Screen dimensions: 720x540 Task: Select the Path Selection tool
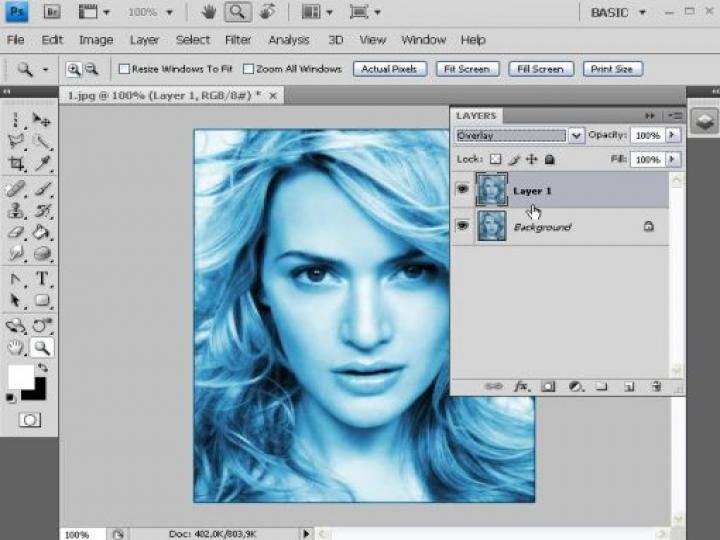pos(16,301)
